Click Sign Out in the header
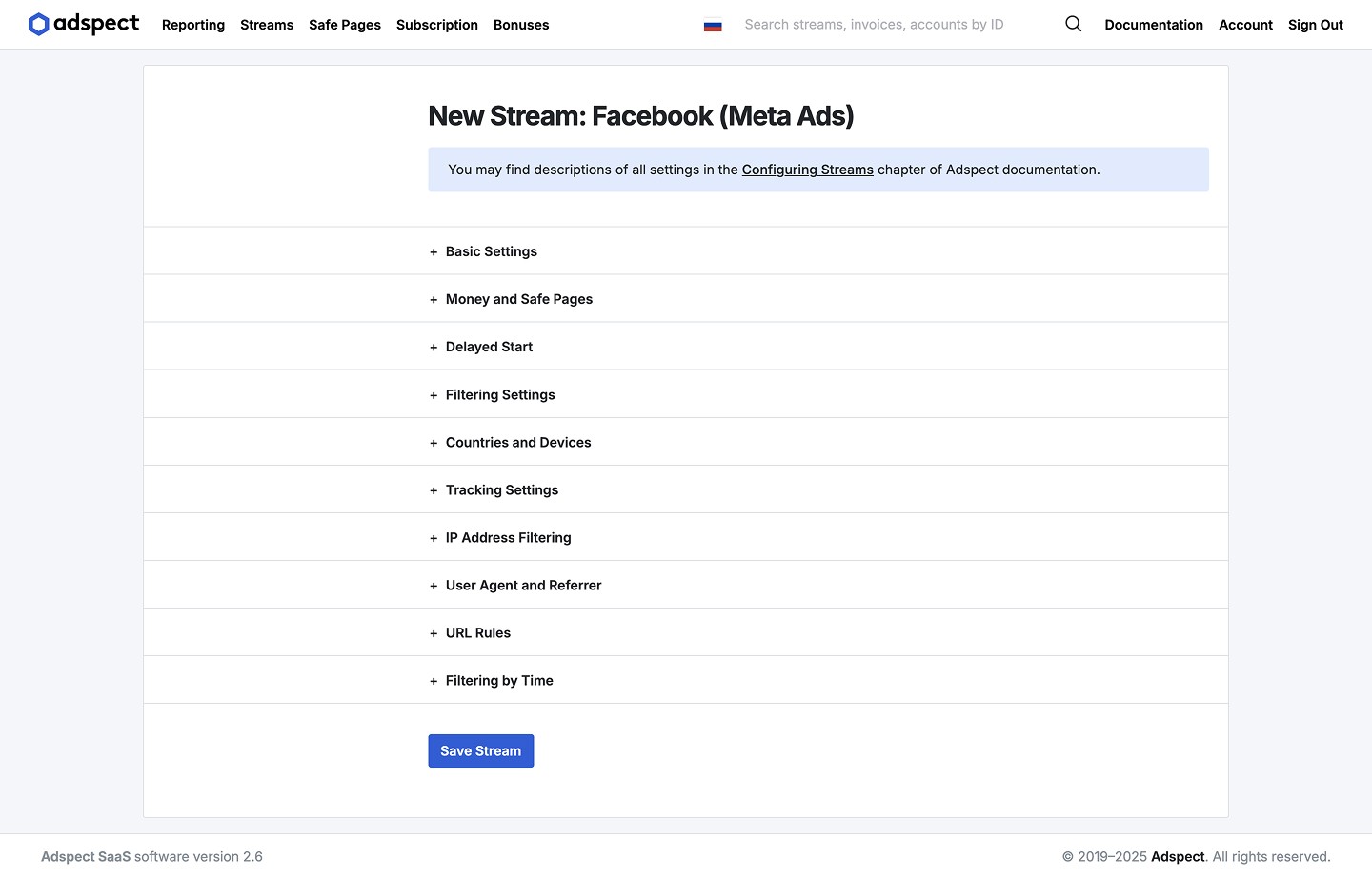1372x879 pixels. pyautogui.click(x=1315, y=25)
